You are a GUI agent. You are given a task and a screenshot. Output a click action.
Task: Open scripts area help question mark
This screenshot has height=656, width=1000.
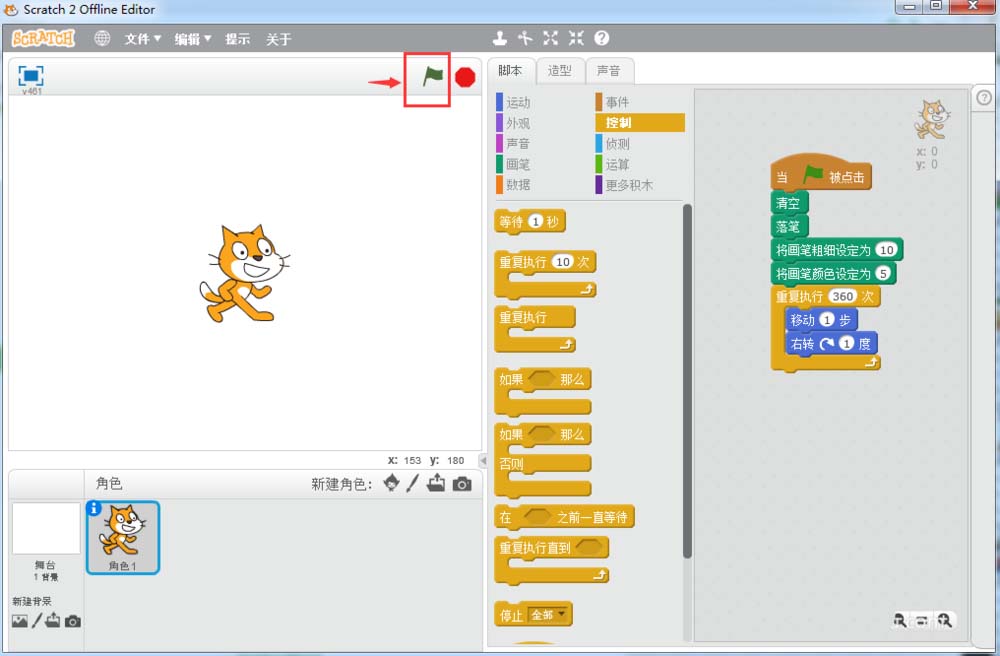point(984,98)
